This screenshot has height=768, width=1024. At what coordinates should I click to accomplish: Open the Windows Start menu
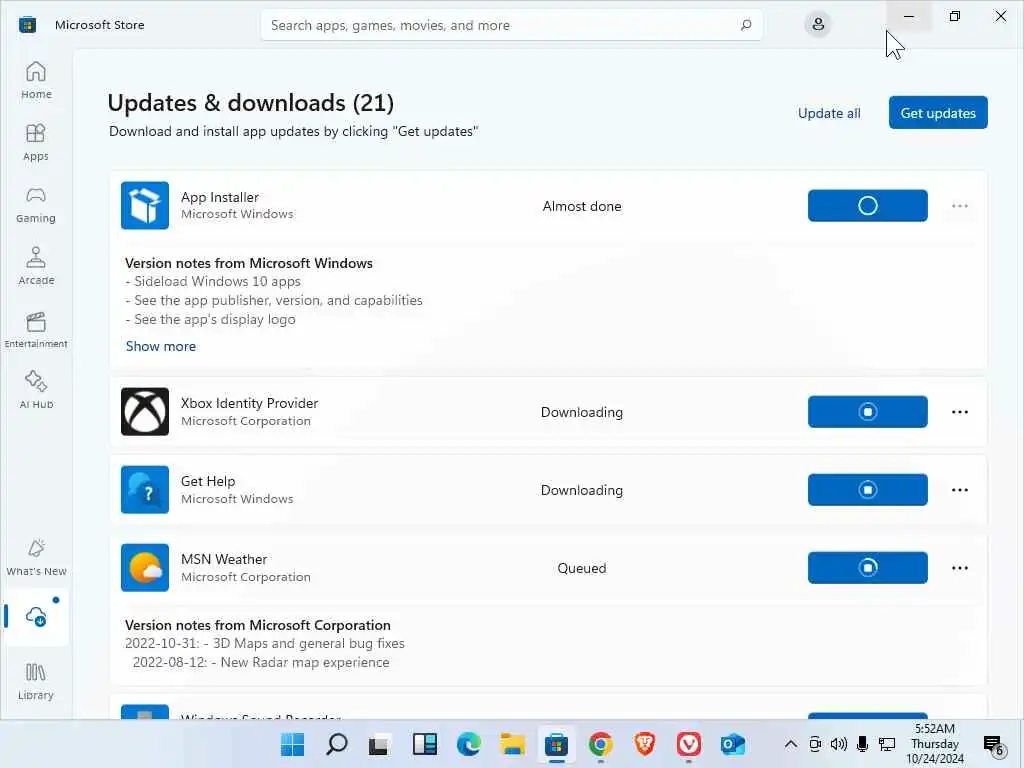[292, 744]
